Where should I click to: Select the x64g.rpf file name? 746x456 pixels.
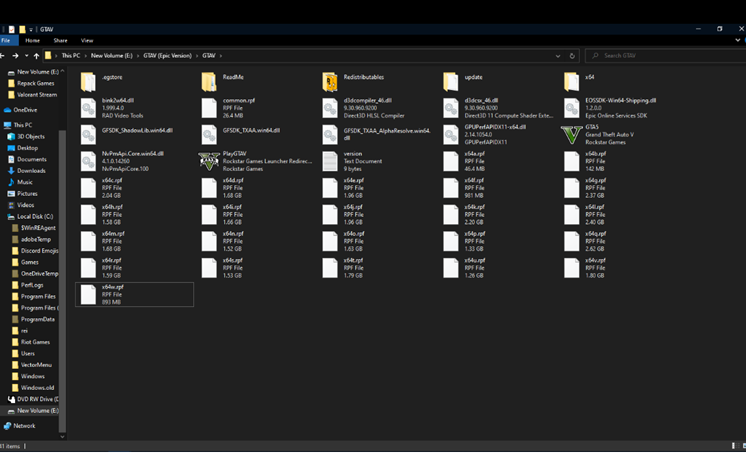coord(595,180)
